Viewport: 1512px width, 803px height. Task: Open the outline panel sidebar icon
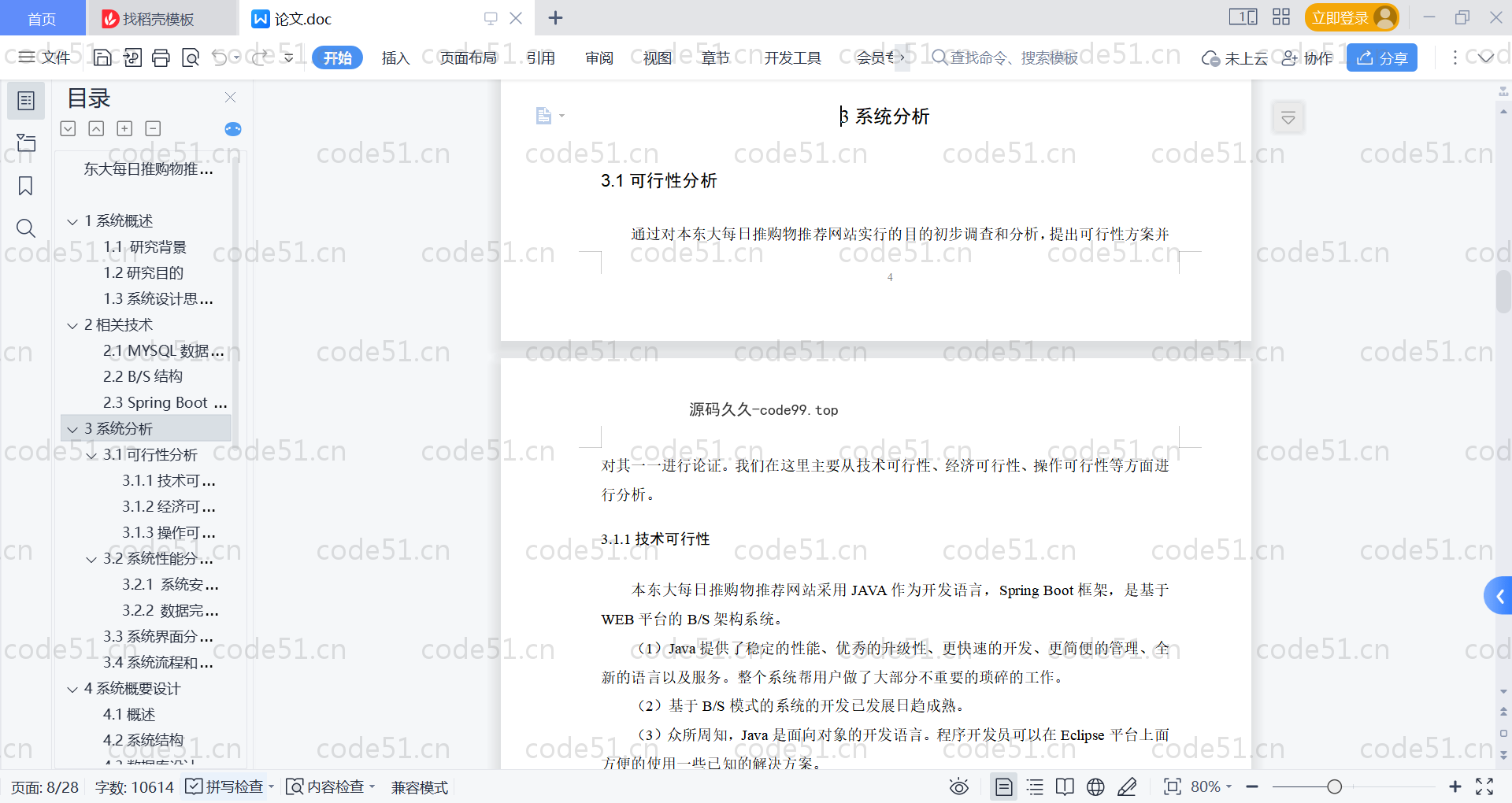point(26,101)
